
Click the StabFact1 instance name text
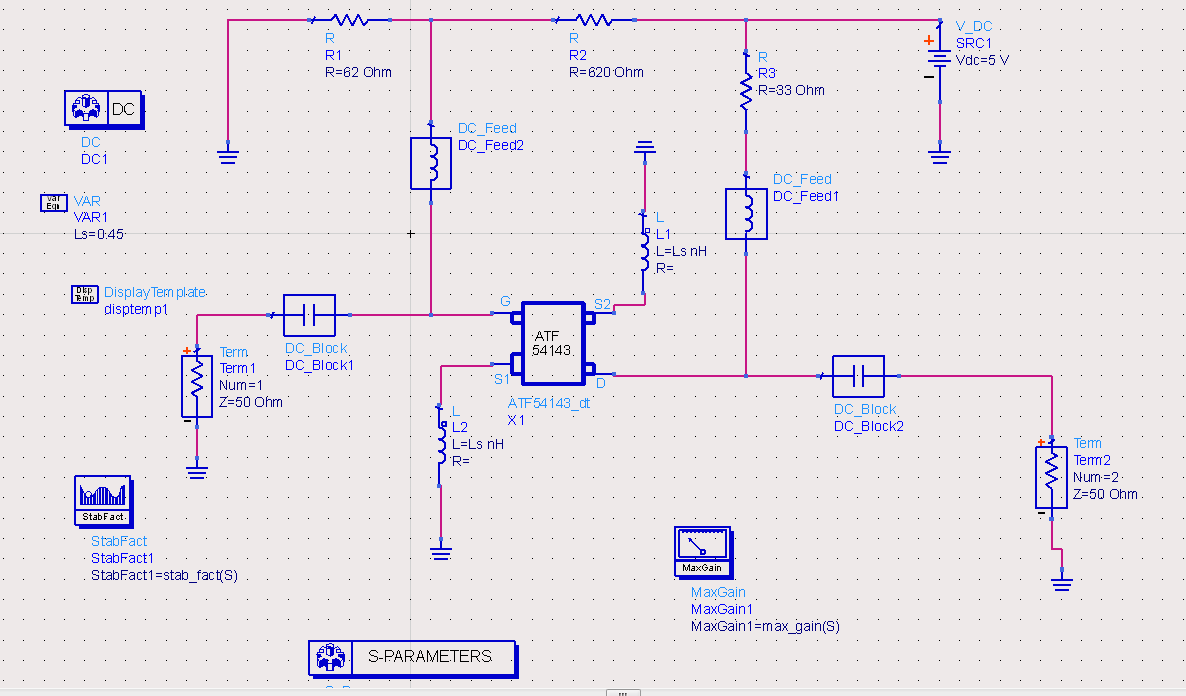(123, 558)
